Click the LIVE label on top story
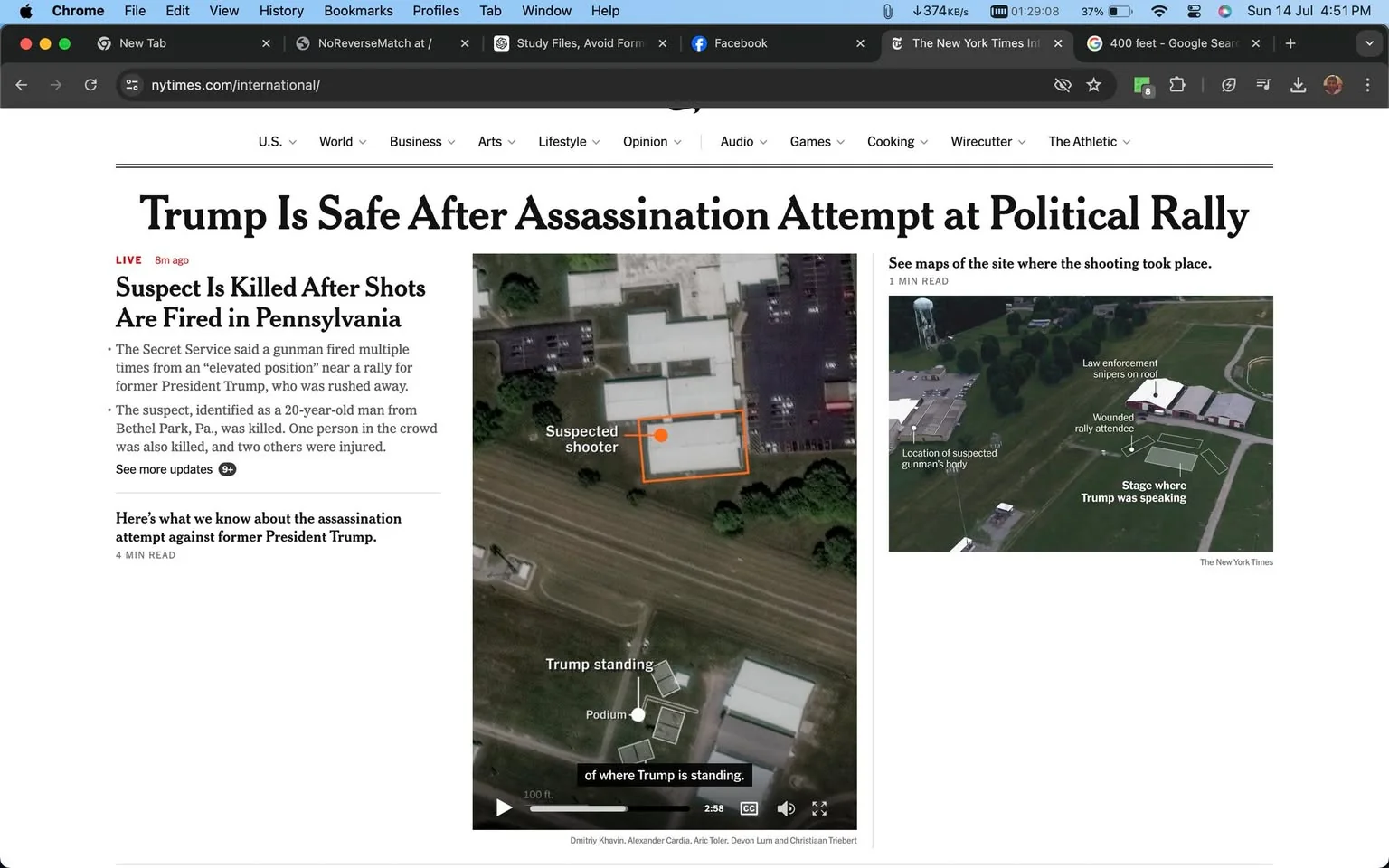The height and width of the screenshot is (868, 1389). click(128, 260)
